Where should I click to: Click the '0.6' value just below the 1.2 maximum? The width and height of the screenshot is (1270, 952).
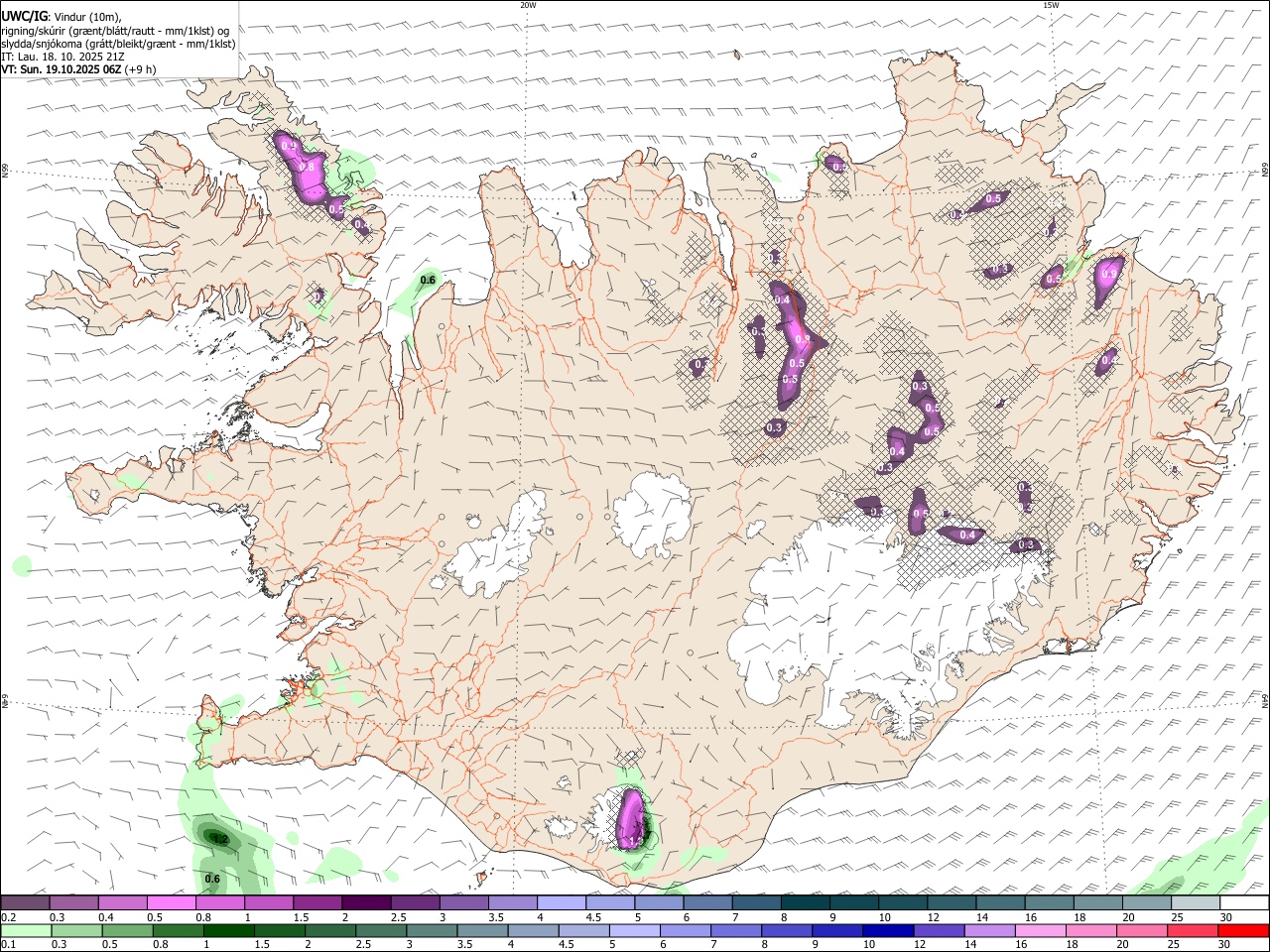click(x=212, y=879)
